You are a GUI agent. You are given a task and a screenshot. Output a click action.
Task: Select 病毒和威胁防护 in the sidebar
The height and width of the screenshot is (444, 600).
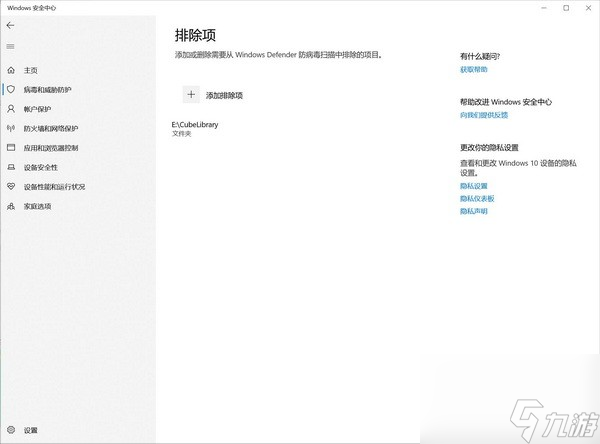coord(47,90)
